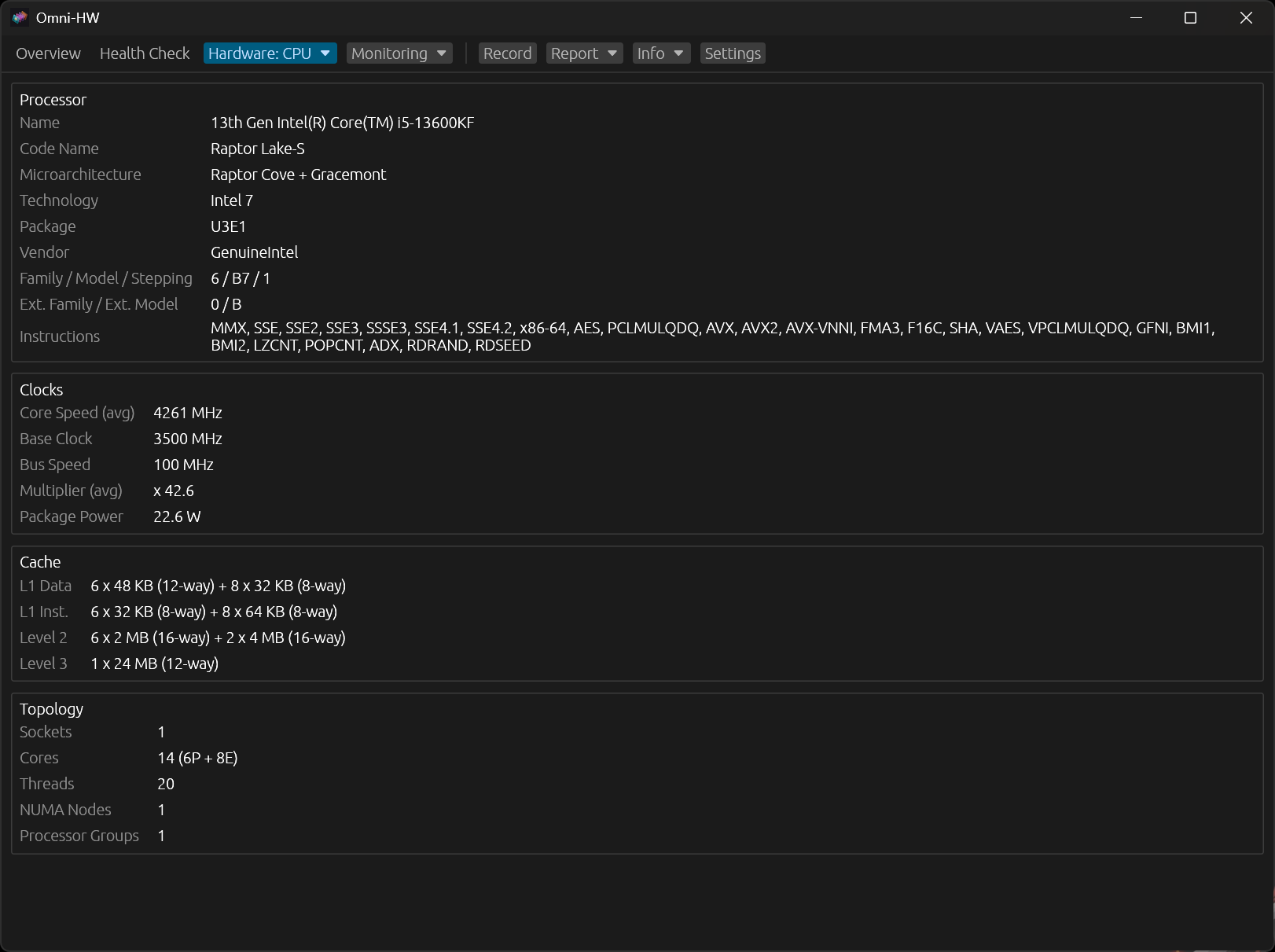Click the 'x 42.6' multiplier value
Screen dimensions: 1275x952
(174, 491)
